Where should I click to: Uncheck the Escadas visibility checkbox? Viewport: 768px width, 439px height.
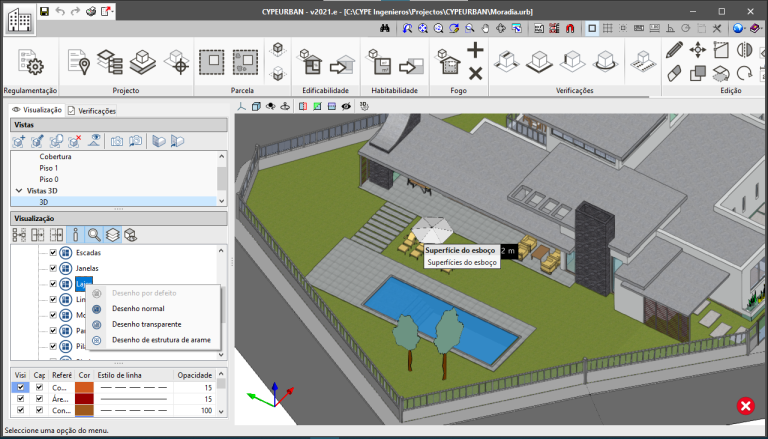[x=53, y=253]
